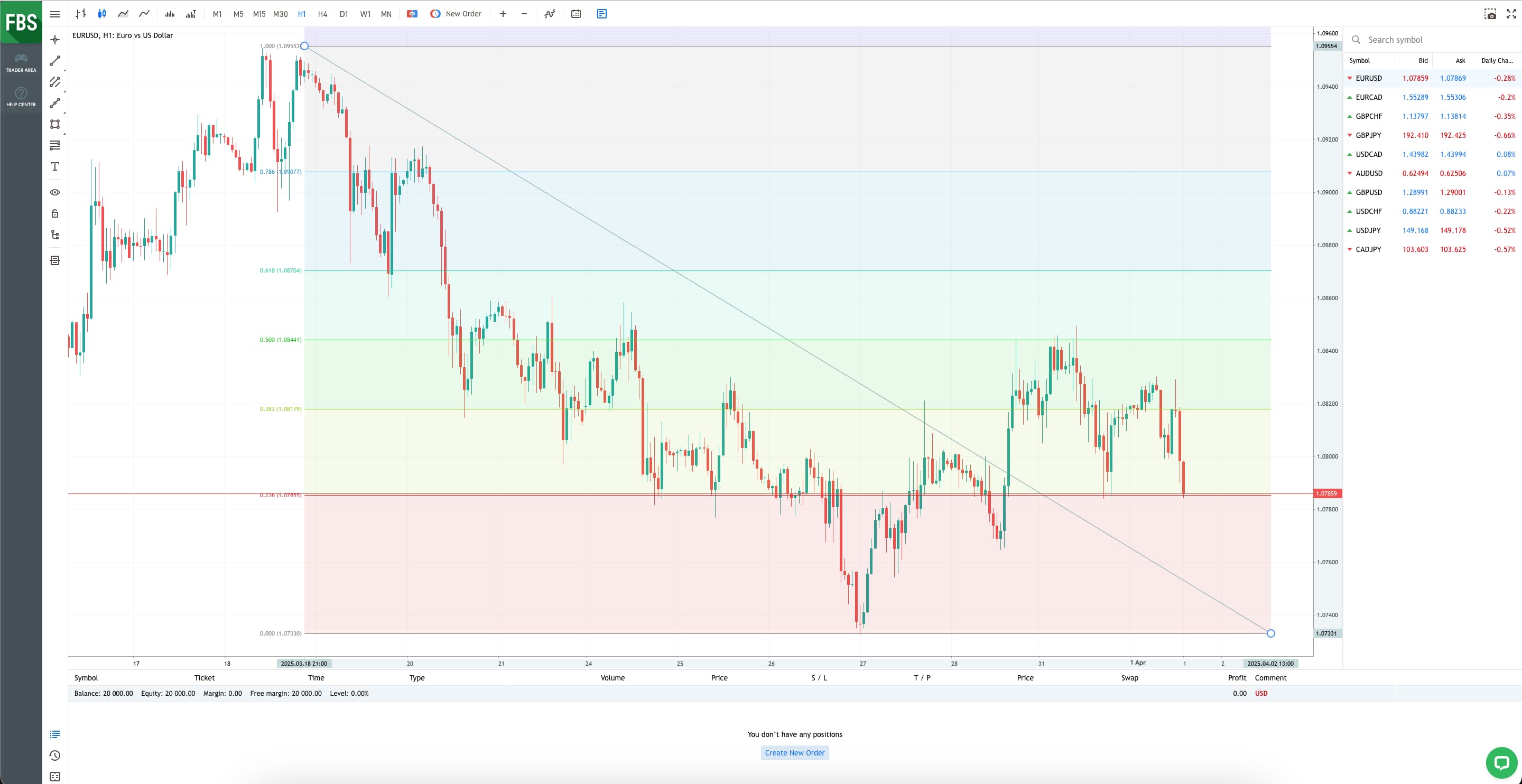The height and width of the screenshot is (784, 1522).
Task: Focus the Search symbol field
Action: 1433,40
